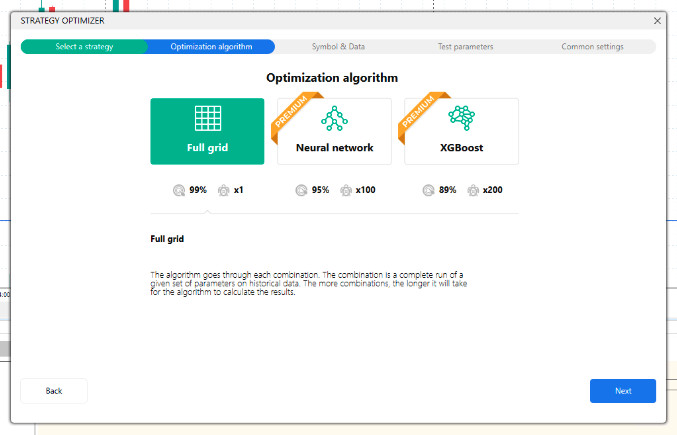Close the Strategy Optimizer dialog

tap(657, 21)
